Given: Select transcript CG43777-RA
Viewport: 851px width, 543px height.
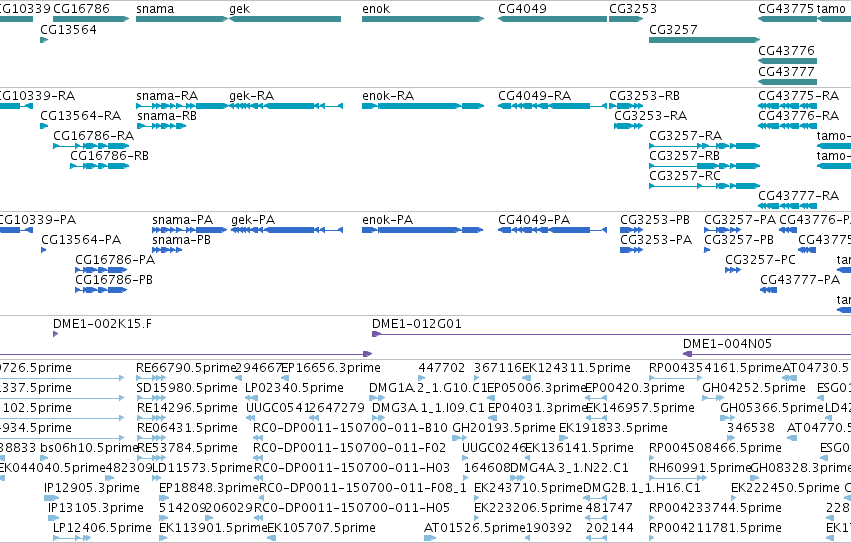Looking at the screenshot, I should (788, 206).
